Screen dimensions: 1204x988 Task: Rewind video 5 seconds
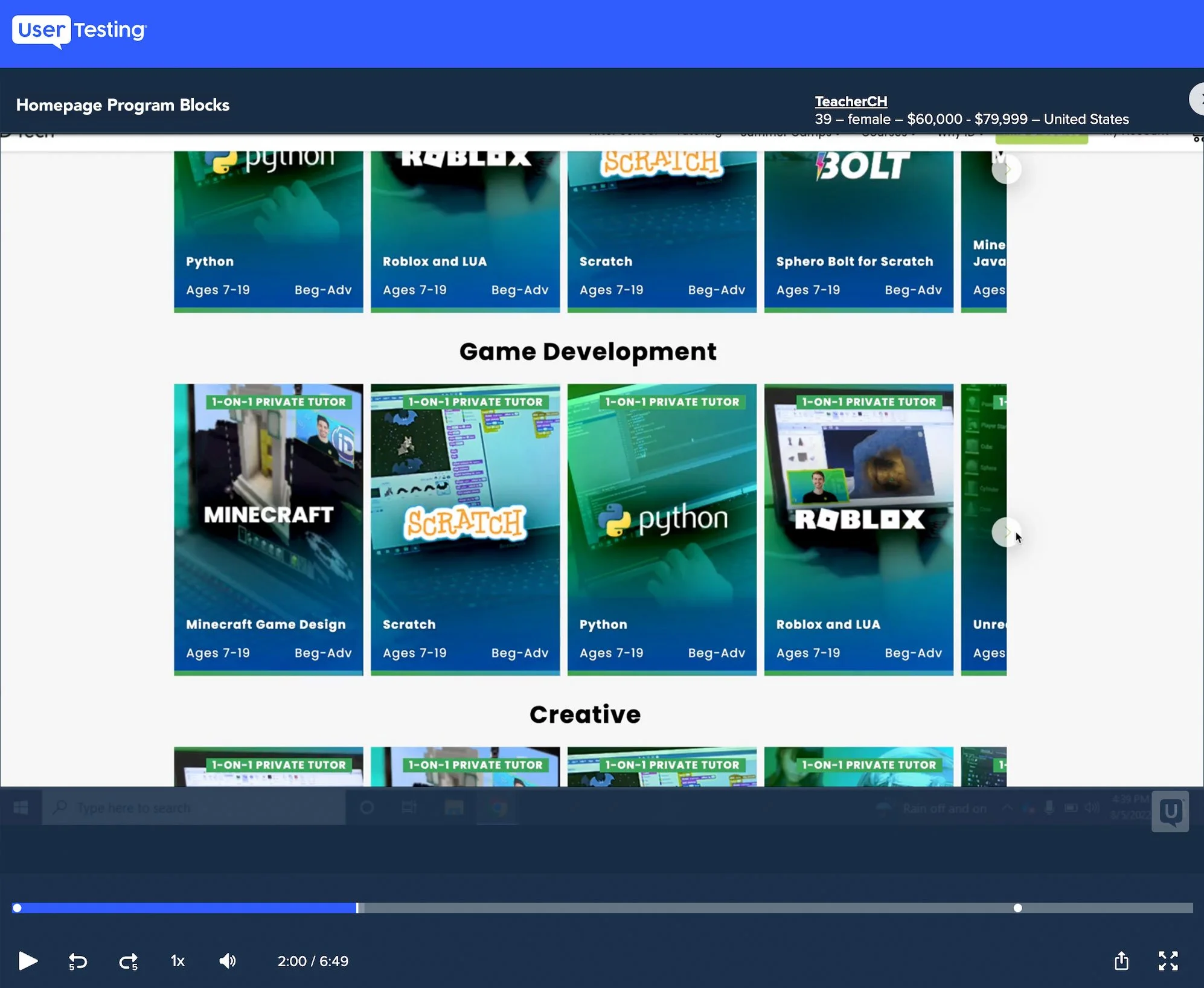[x=77, y=961]
